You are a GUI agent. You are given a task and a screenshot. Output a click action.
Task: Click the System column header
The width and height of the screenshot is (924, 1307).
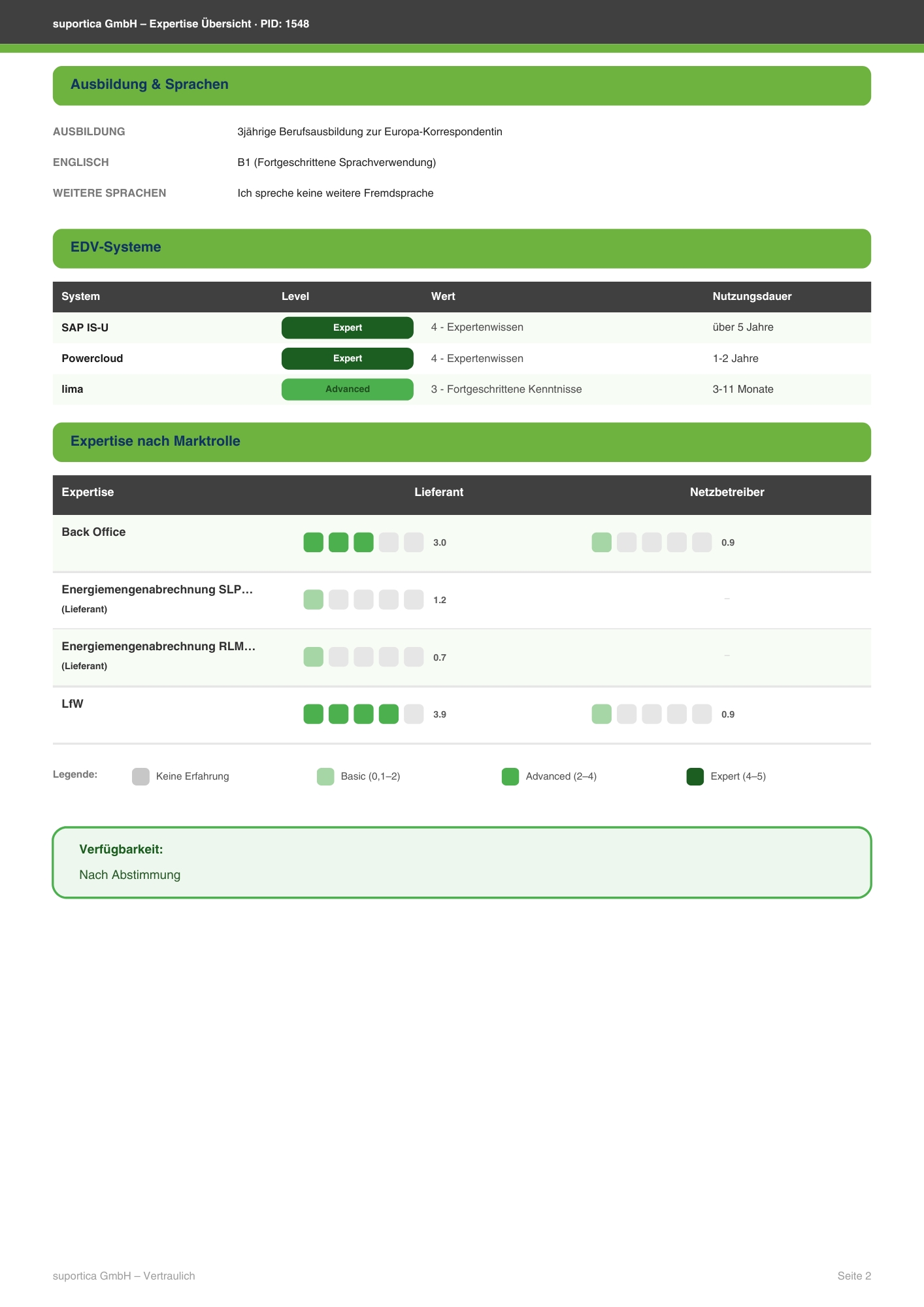pos(81,296)
